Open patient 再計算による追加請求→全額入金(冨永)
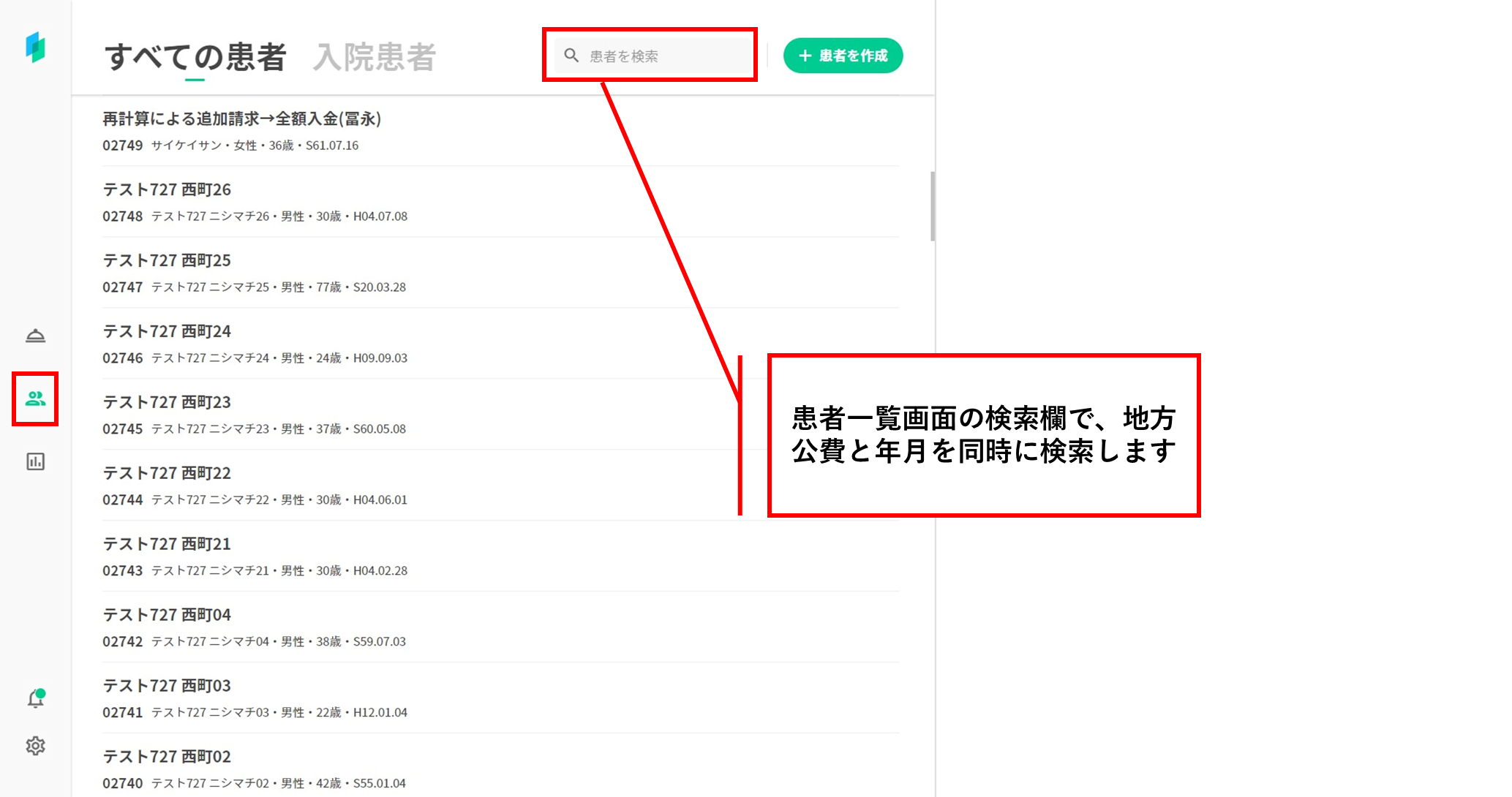The image size is (1512, 797). pos(241,119)
